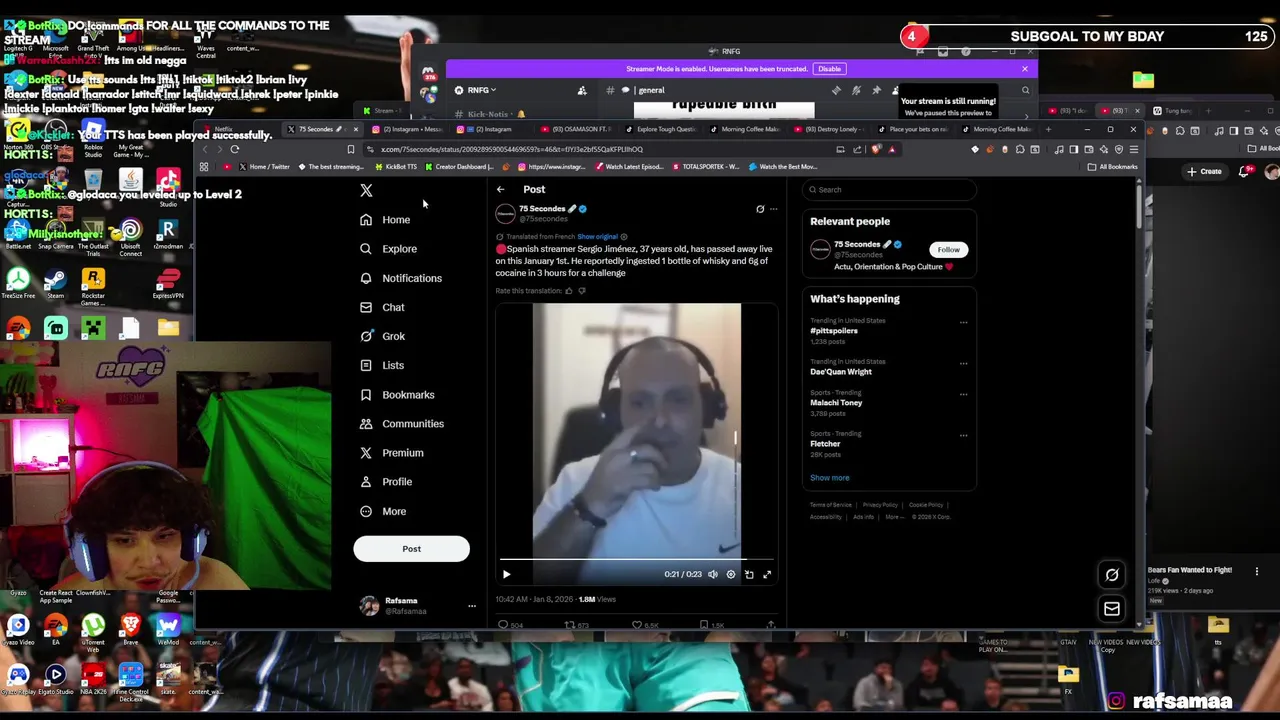Rate the translation thumbs up
1280x720 pixels.
click(x=569, y=291)
